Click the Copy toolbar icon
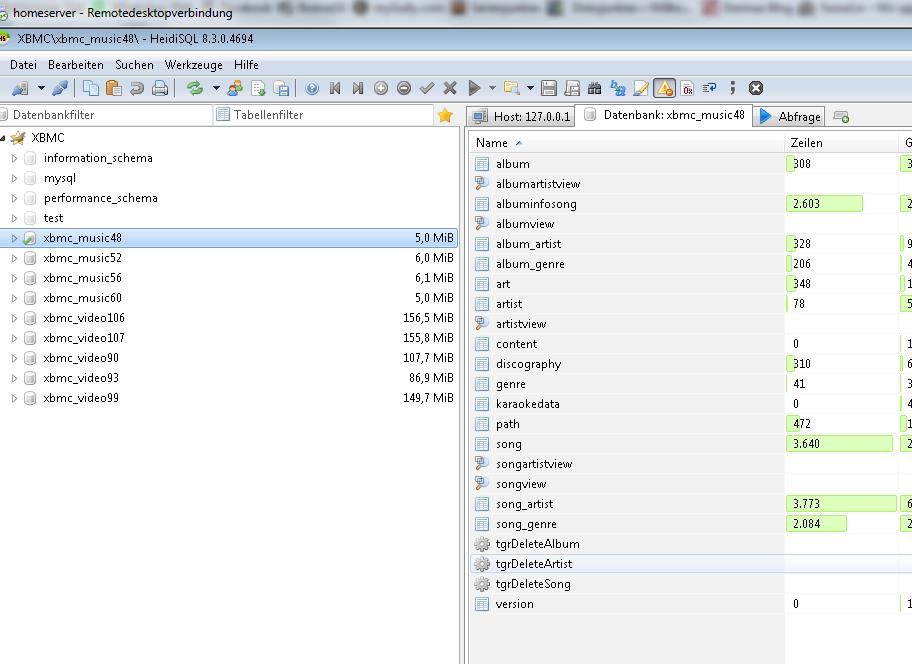This screenshot has width=912, height=664. pos(91,88)
